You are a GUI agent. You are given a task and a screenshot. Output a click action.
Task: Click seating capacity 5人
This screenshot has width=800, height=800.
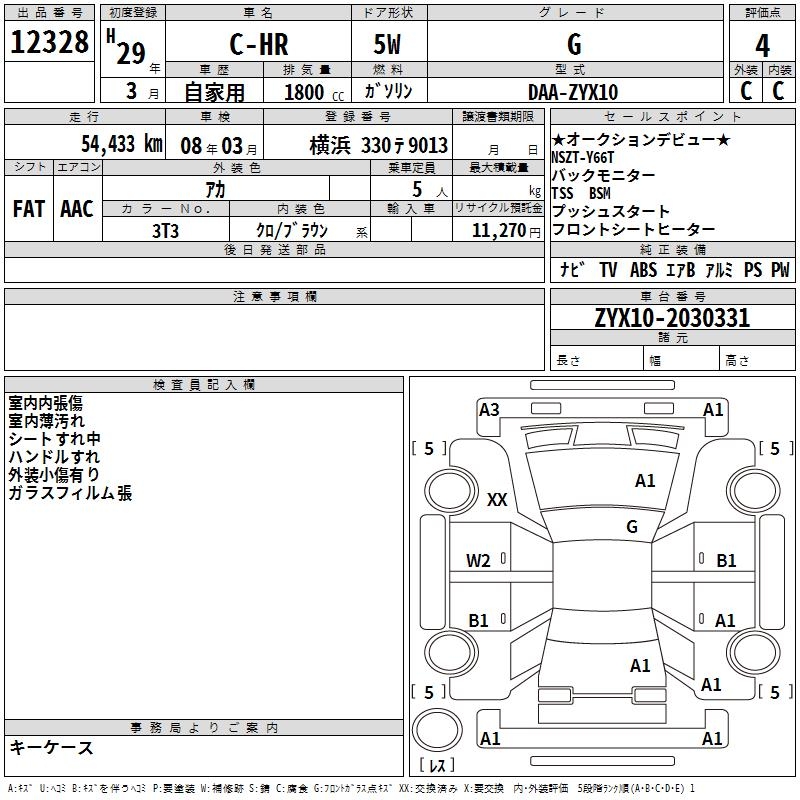[430, 190]
